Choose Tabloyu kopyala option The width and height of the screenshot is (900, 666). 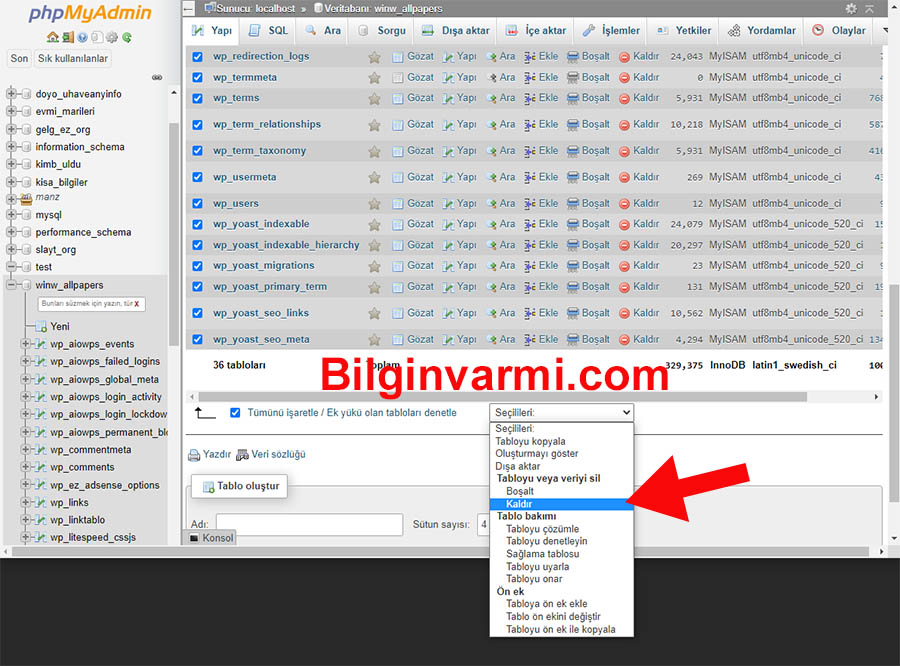[x=561, y=441]
